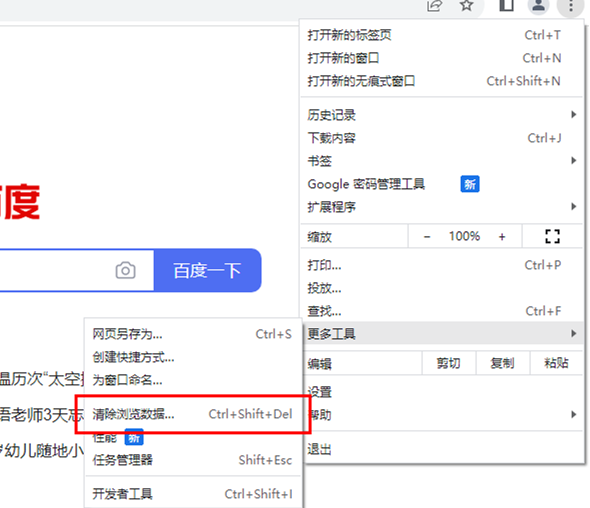
Task: Expand the 扩展程序 submenu
Action: coord(442,207)
